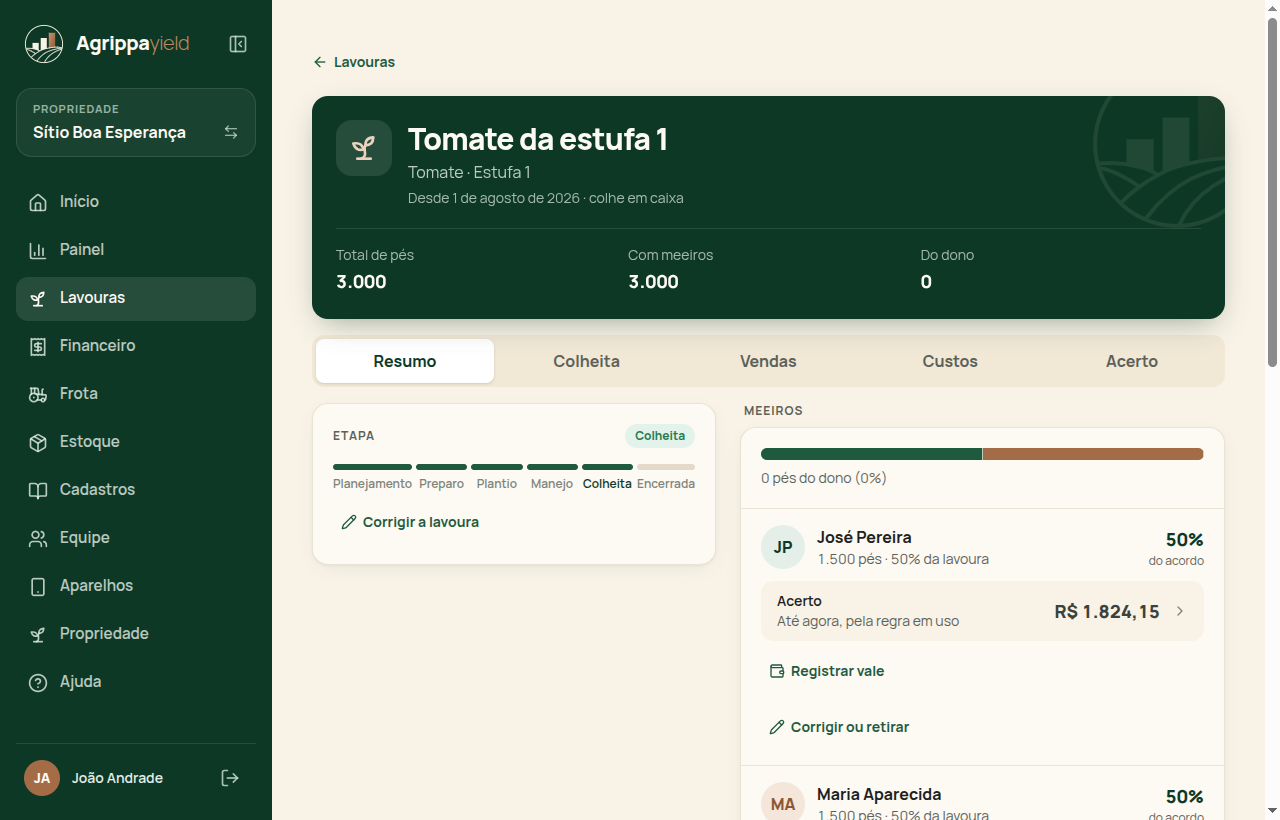Image resolution: width=1280 pixels, height=820 pixels.
Task: Click the Equipe people icon
Action: tap(38, 538)
